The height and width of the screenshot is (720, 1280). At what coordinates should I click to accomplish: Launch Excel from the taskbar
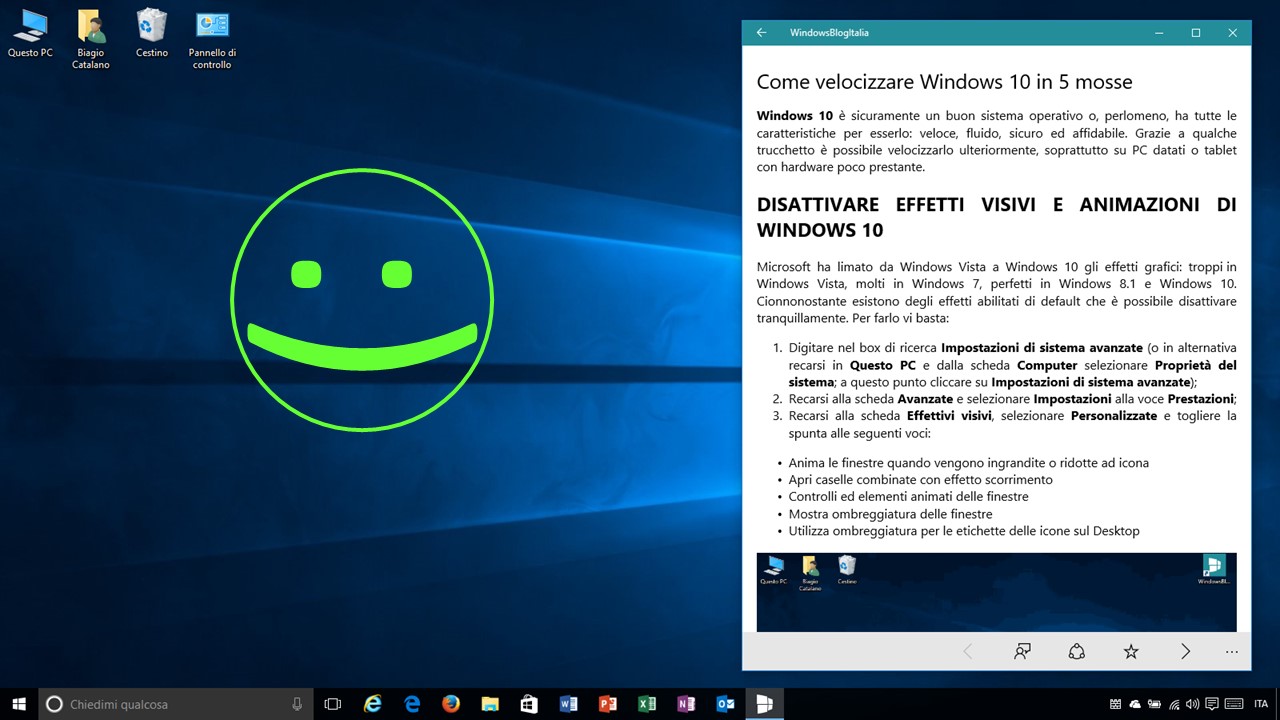[x=647, y=704]
